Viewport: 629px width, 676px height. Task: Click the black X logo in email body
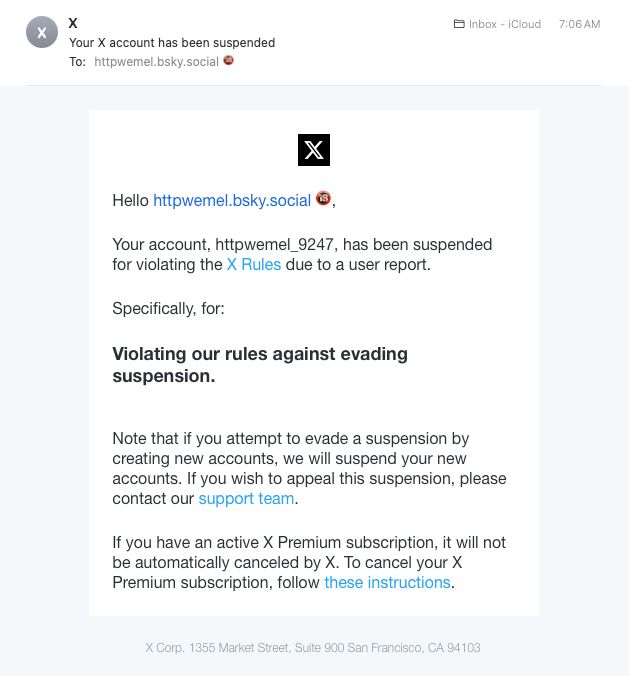[314, 150]
